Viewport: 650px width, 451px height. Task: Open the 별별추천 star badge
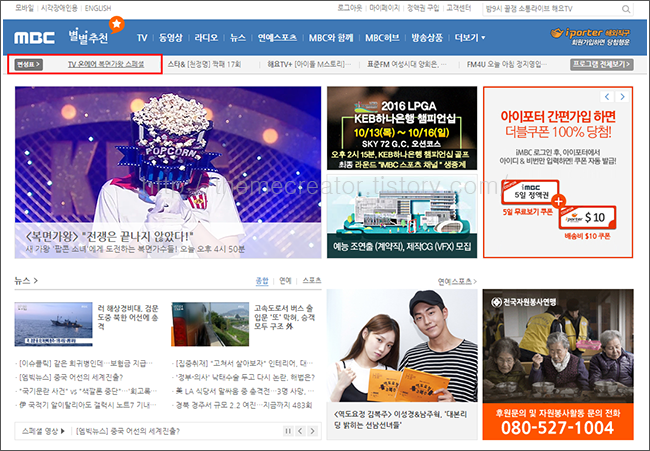[x=116, y=24]
